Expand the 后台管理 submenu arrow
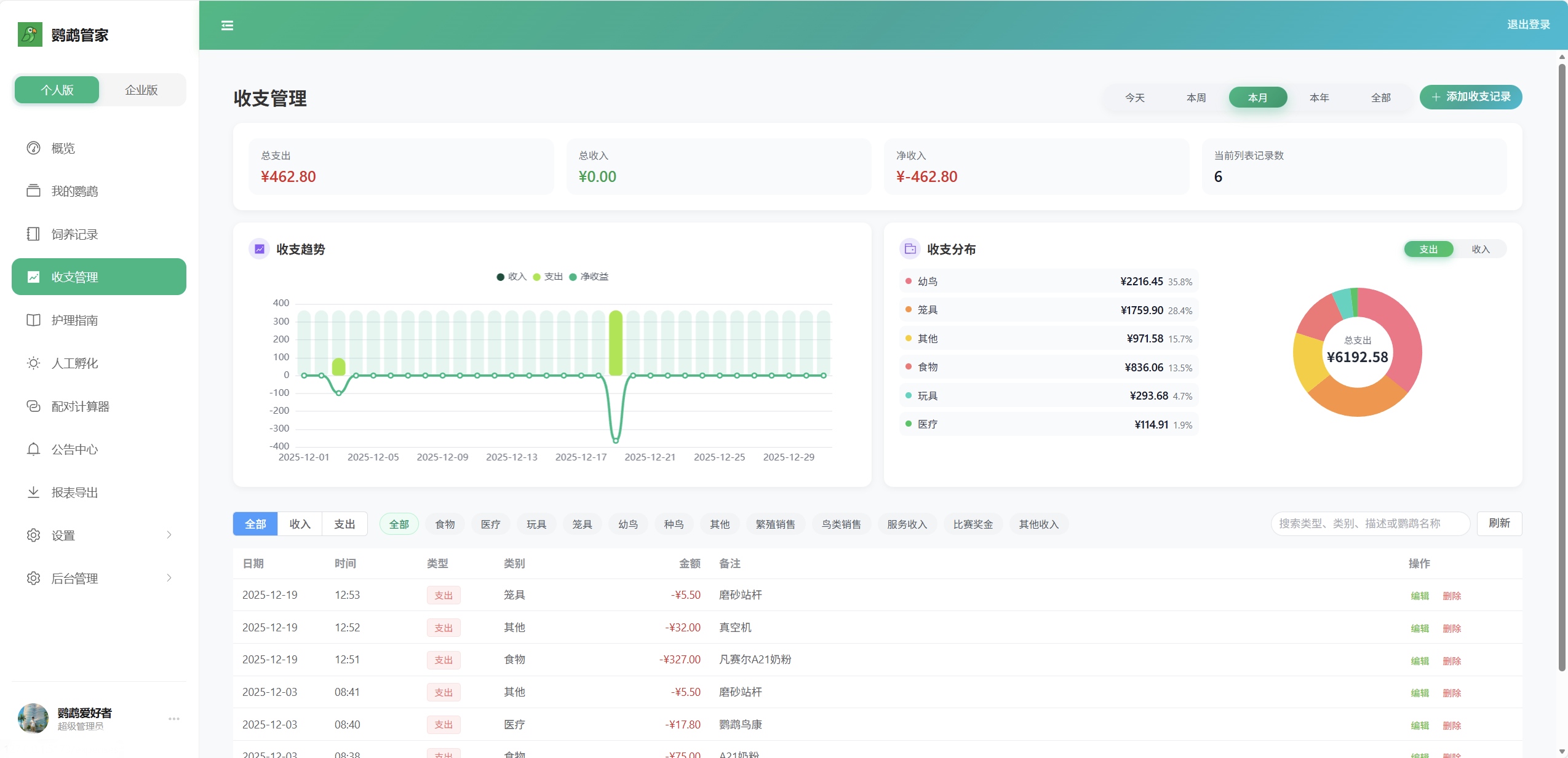 coord(169,578)
